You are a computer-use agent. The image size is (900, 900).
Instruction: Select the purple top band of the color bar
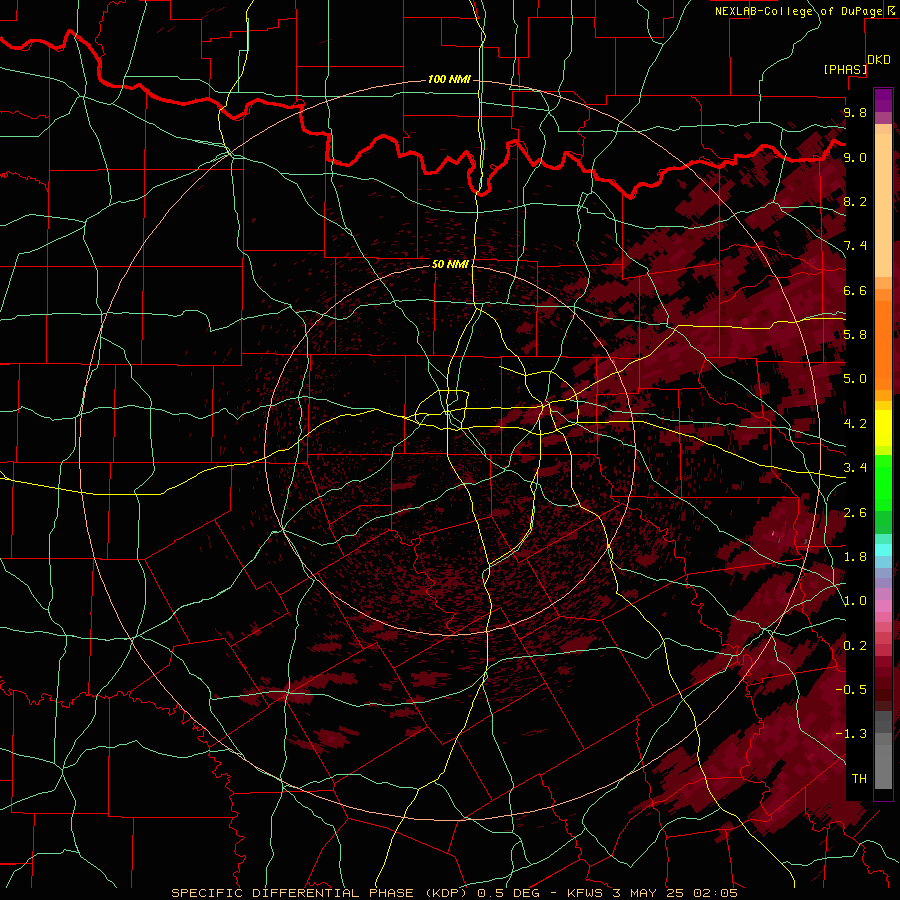click(x=883, y=100)
